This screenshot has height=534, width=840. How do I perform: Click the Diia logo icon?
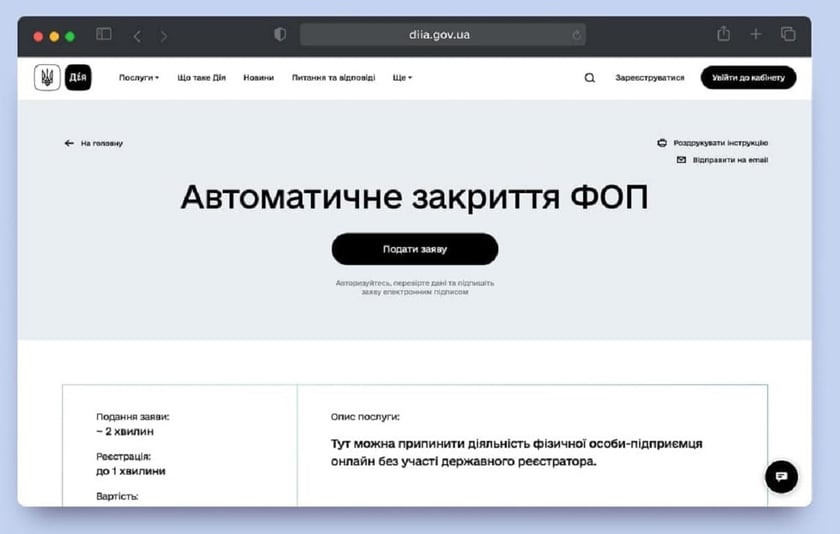(x=78, y=78)
